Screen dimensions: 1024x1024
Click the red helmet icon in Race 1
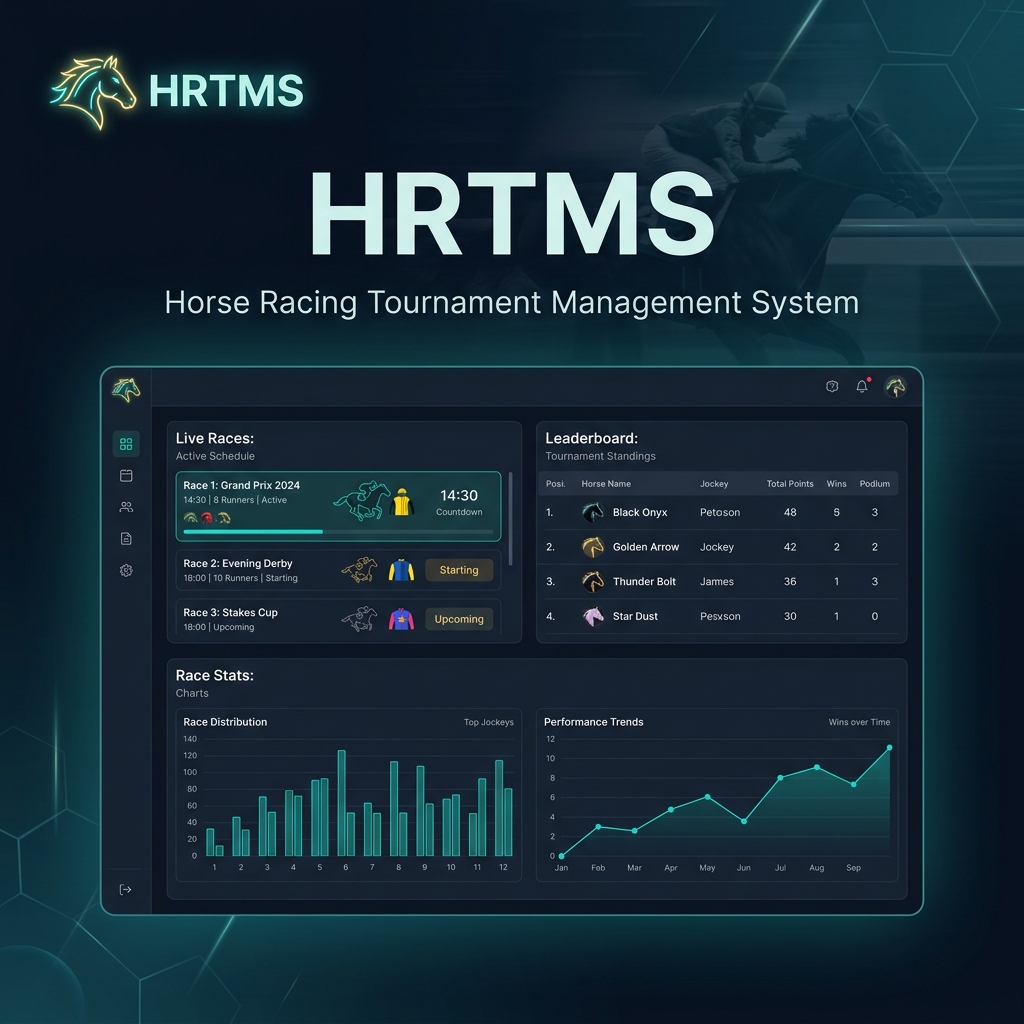(207, 518)
